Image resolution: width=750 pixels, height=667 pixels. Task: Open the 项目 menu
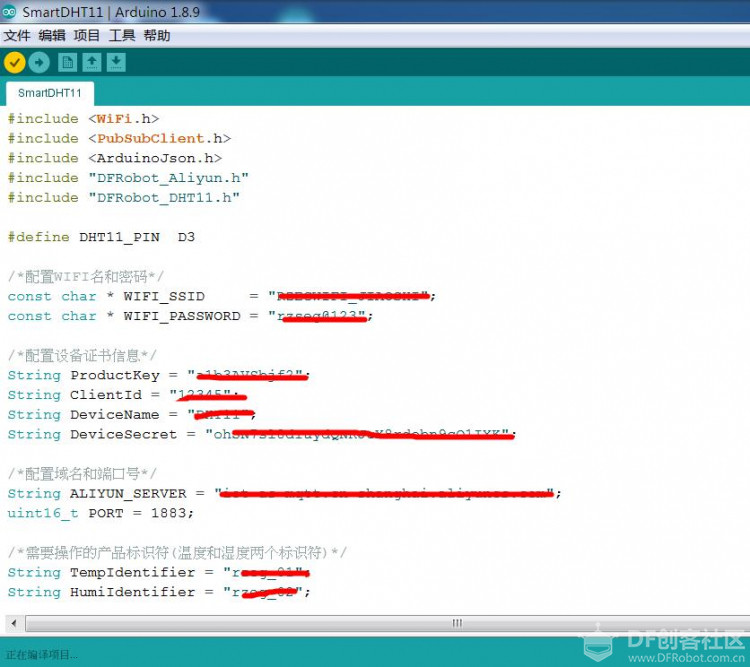[x=87, y=35]
